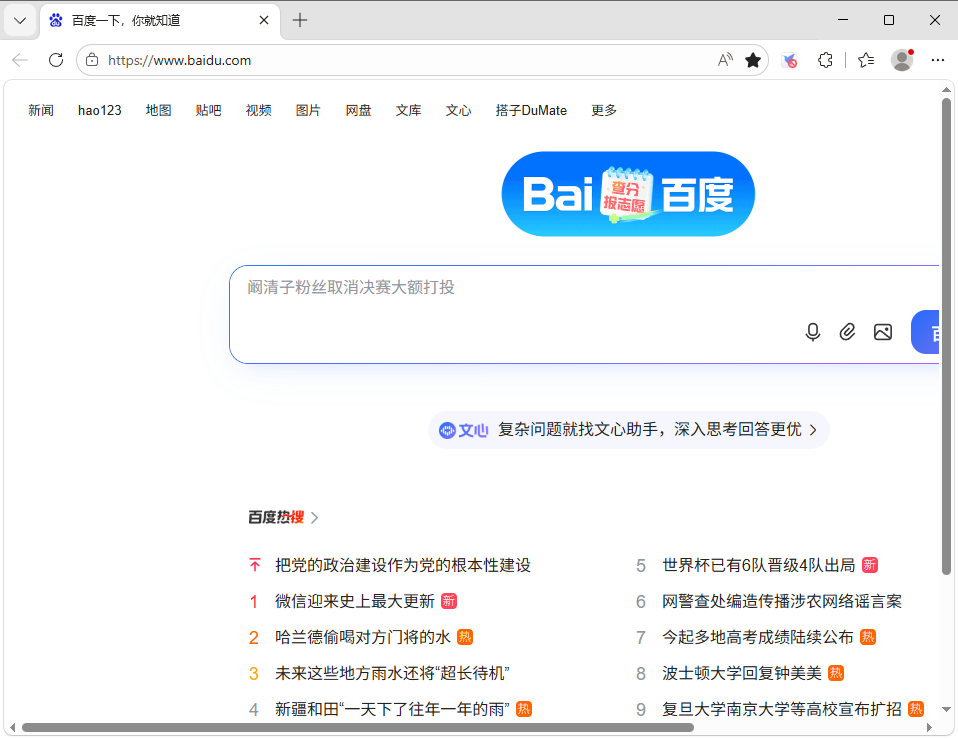Click the scroll left arrow at bottom
This screenshot has height=739, width=958.
click(x=12, y=727)
